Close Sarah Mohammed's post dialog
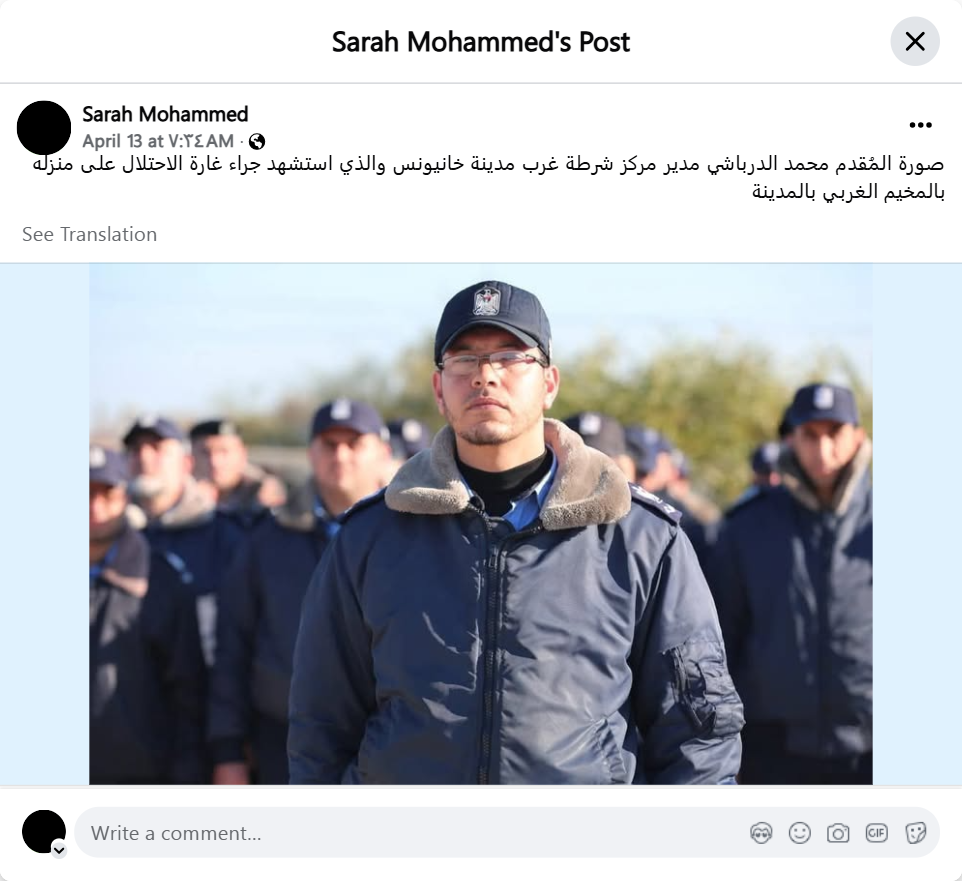 pyautogui.click(x=915, y=42)
